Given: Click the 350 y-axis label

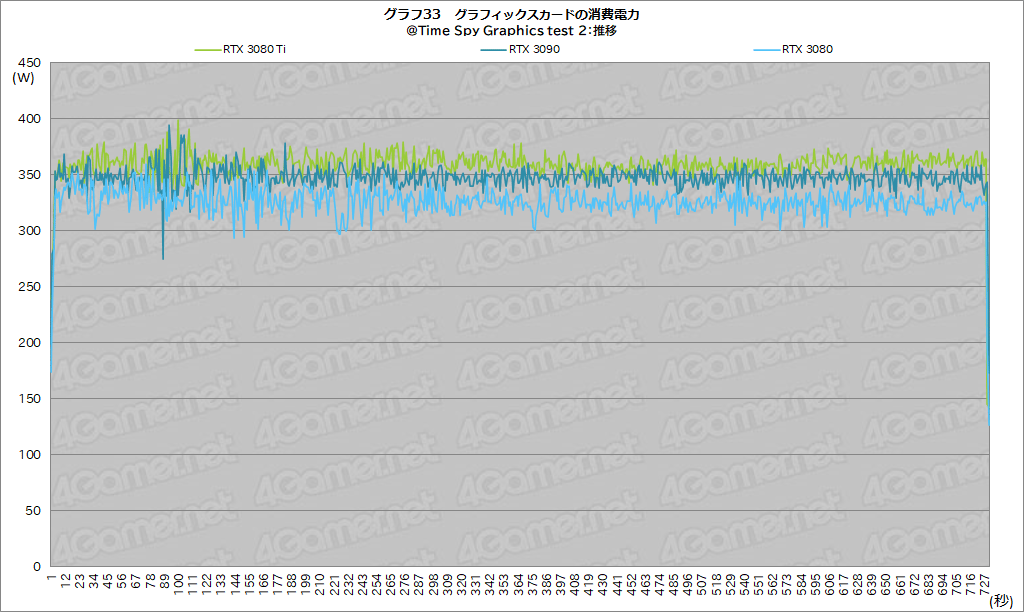Looking at the screenshot, I should click(29, 174).
